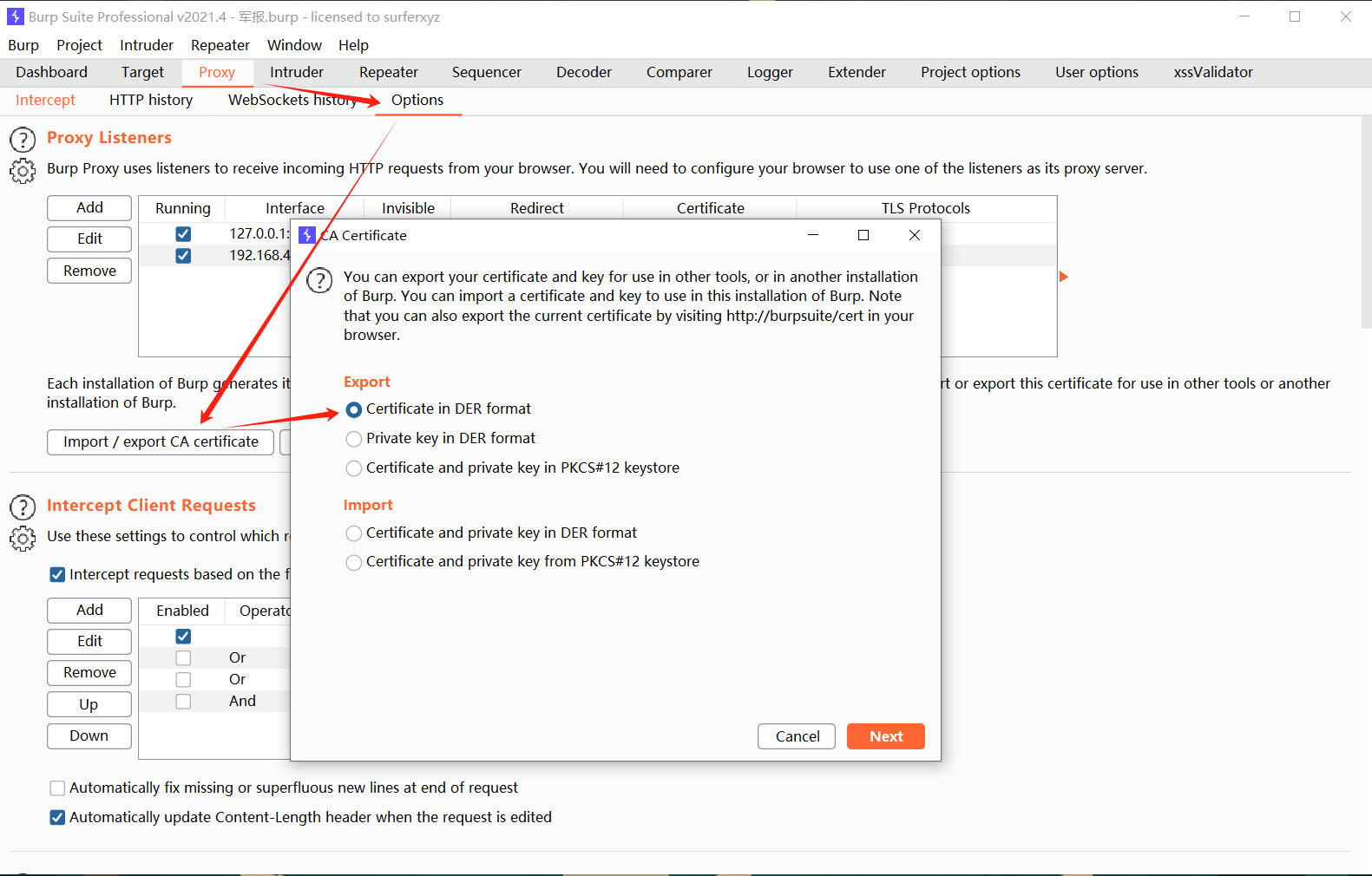Open Intercept Client Requests help icon
1372x876 pixels.
tap(23, 507)
